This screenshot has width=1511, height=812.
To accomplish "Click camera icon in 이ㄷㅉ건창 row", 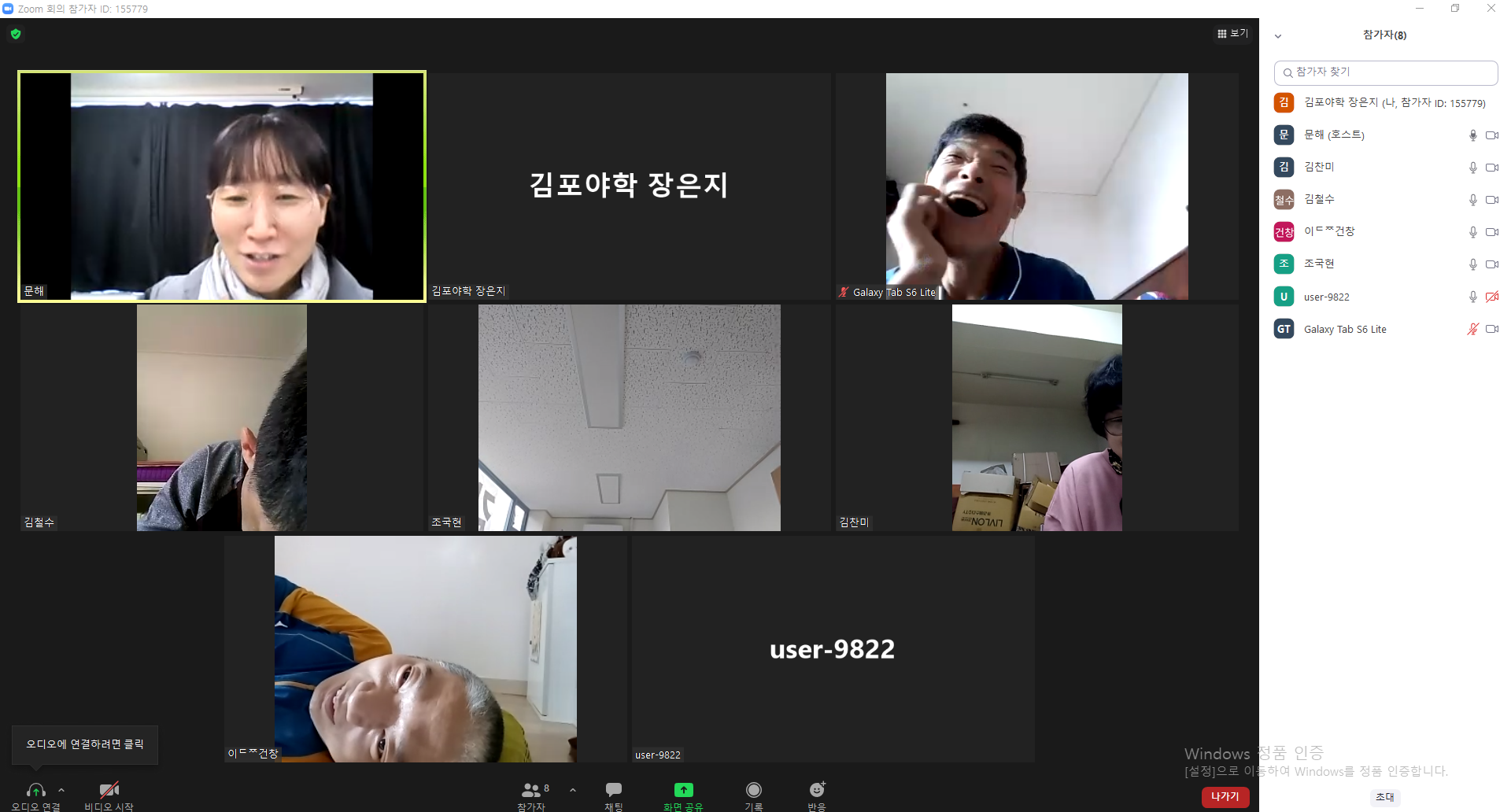I will 1492,232.
